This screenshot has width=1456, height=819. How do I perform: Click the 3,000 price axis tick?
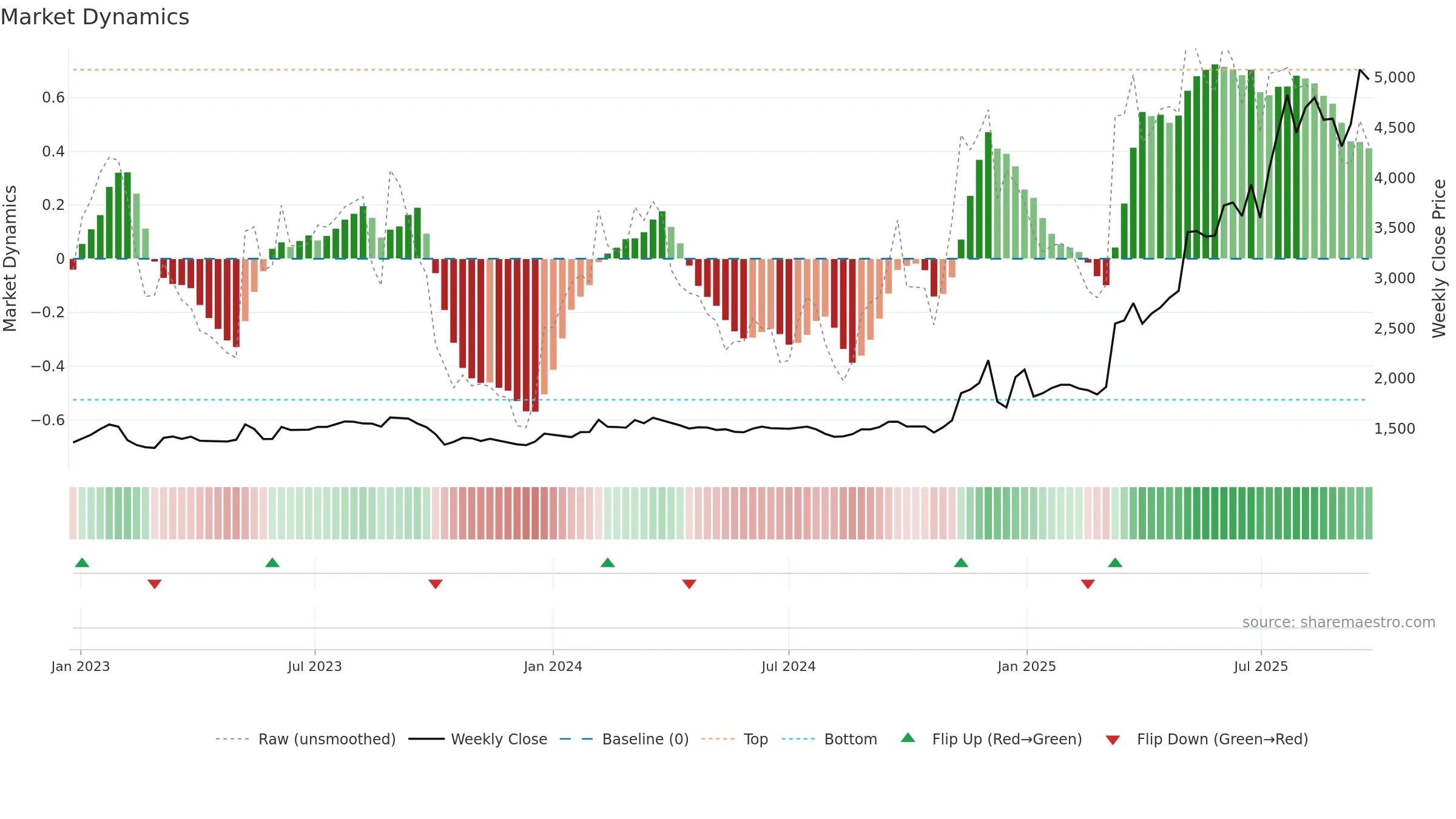pos(1395,278)
